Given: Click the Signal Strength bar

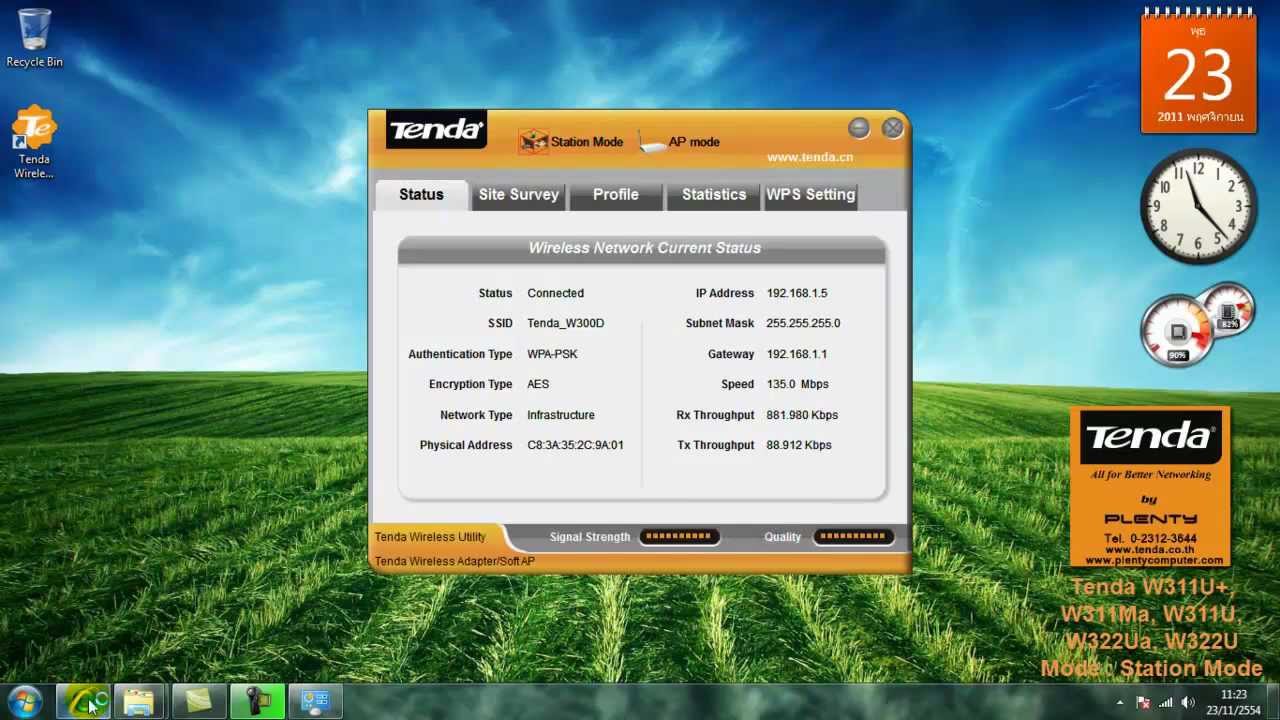Looking at the screenshot, I should point(679,537).
